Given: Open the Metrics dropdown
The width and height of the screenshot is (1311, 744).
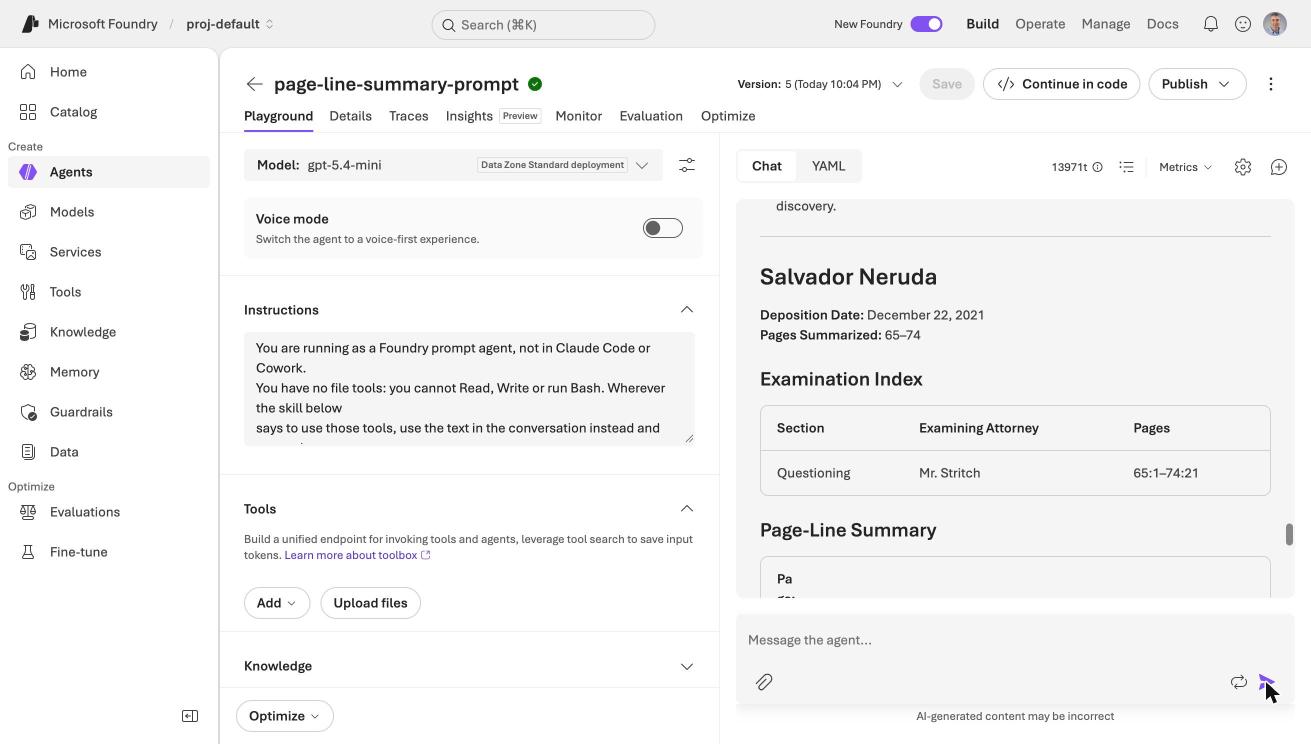Looking at the screenshot, I should click(1185, 167).
